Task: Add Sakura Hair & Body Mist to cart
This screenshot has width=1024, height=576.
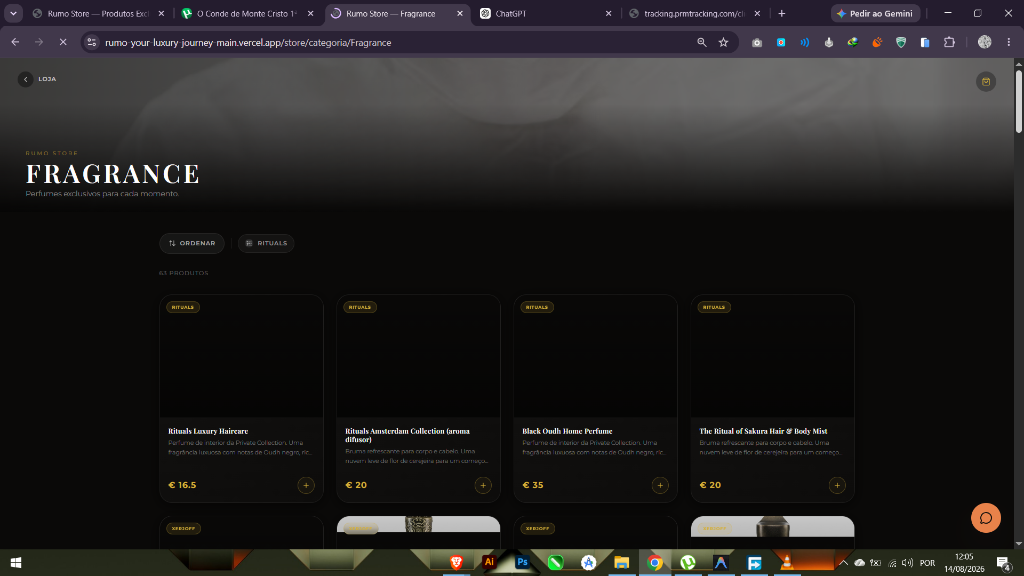Action: pyautogui.click(x=837, y=485)
